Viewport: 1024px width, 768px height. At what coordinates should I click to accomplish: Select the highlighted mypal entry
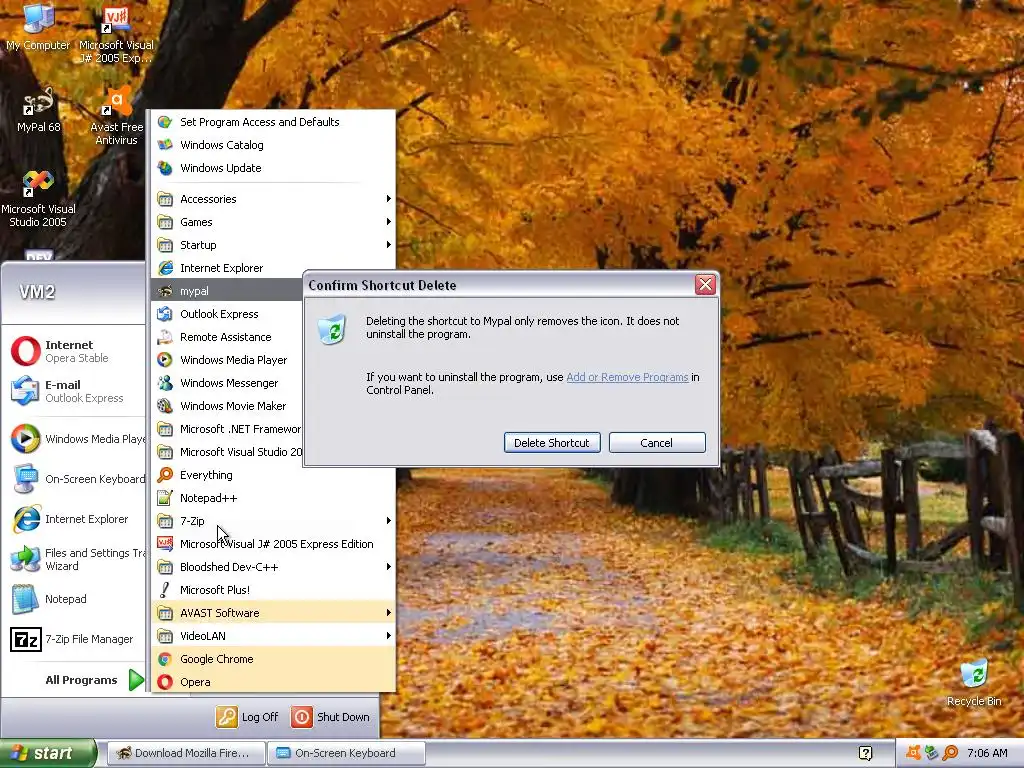click(227, 291)
